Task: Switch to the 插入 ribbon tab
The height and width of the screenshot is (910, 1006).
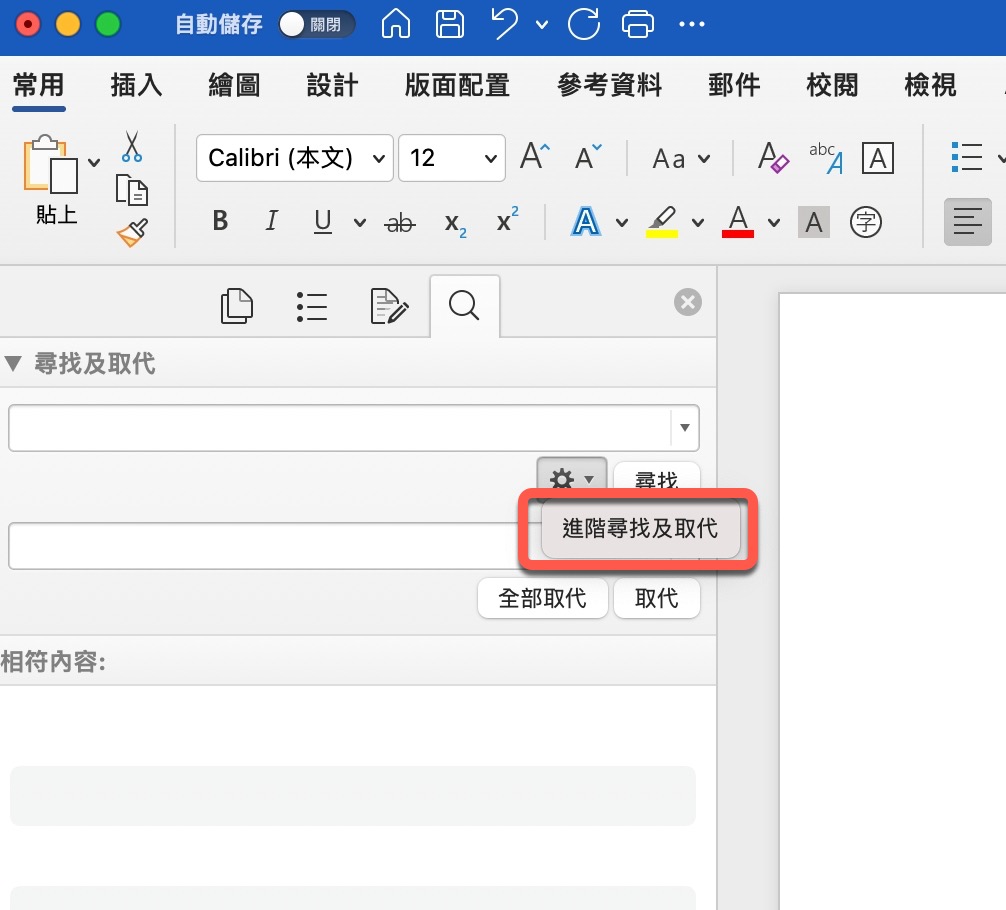Action: [x=136, y=86]
